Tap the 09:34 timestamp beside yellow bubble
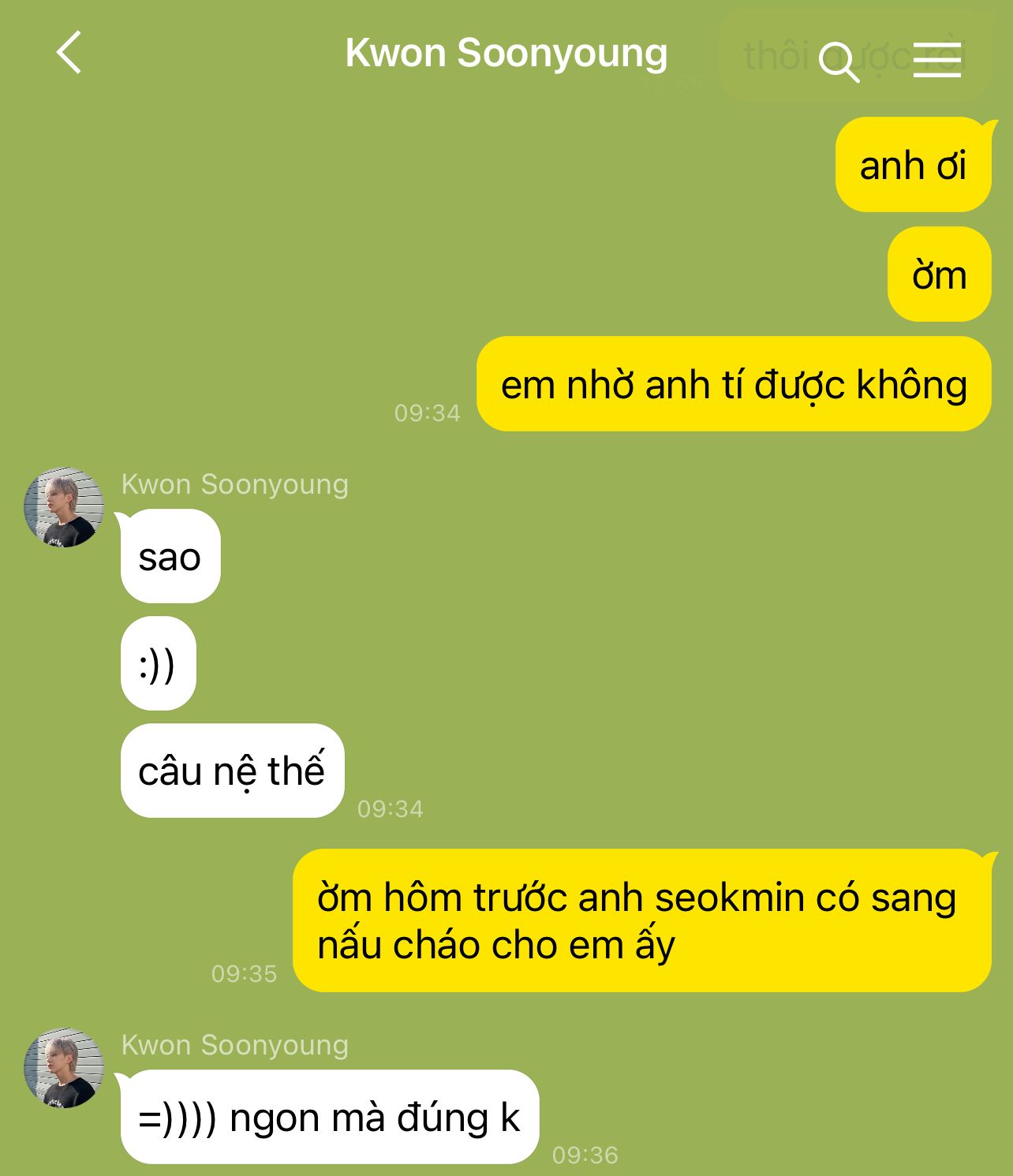Viewport: 1013px width, 1176px height. click(428, 413)
